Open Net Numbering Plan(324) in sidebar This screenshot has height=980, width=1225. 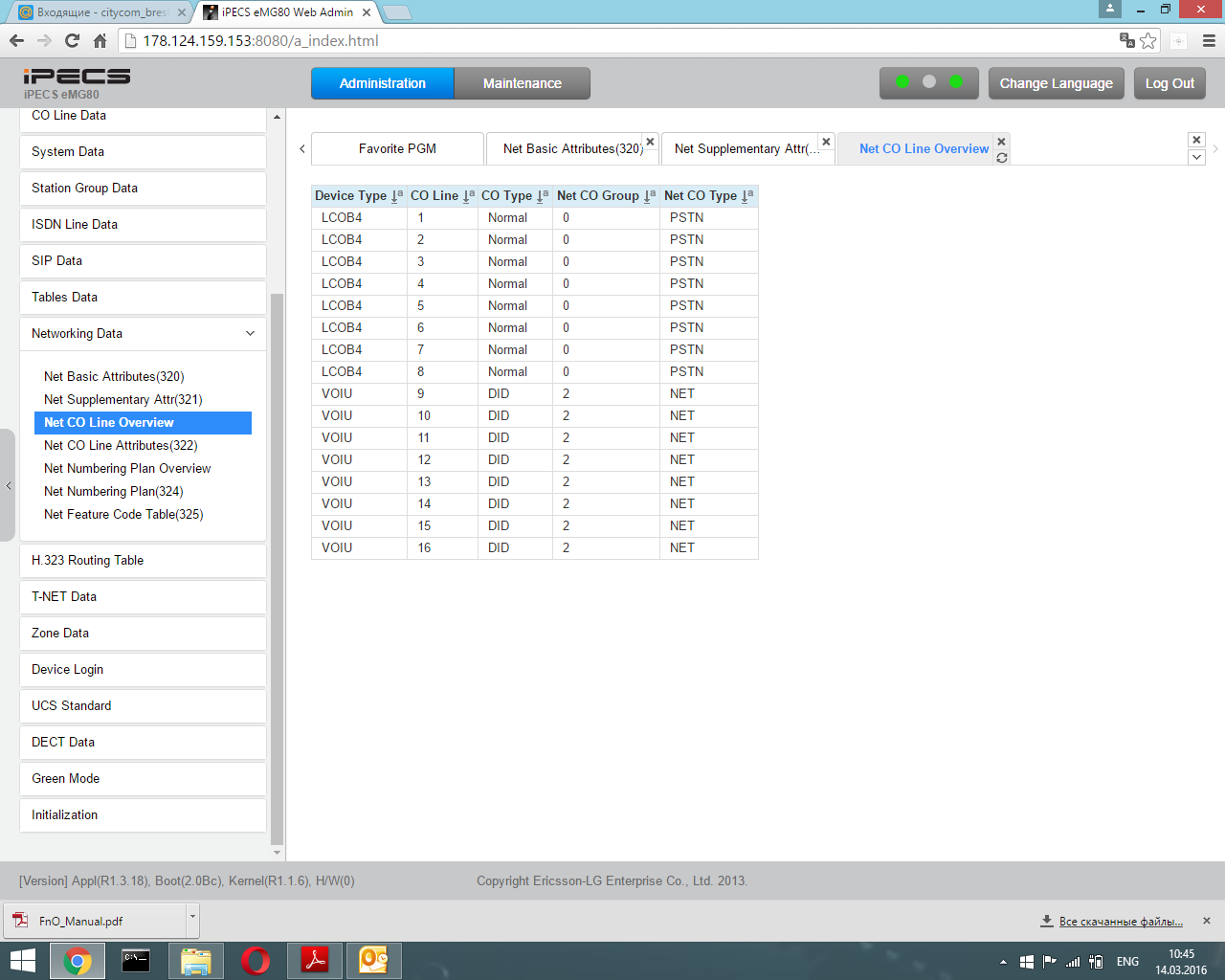tap(114, 491)
